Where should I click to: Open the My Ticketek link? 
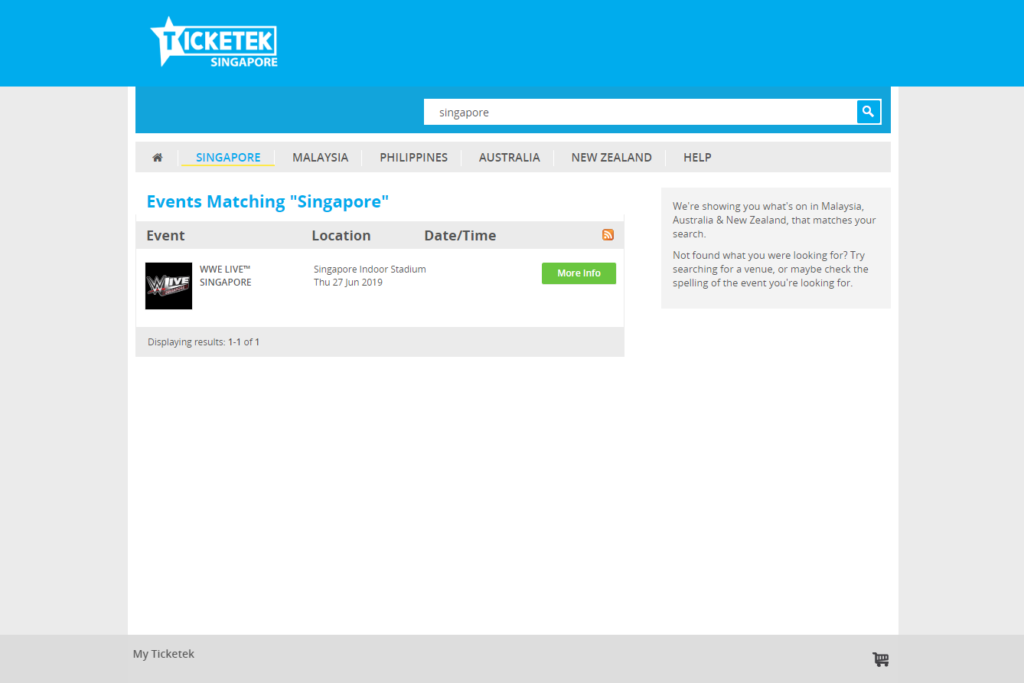163,654
